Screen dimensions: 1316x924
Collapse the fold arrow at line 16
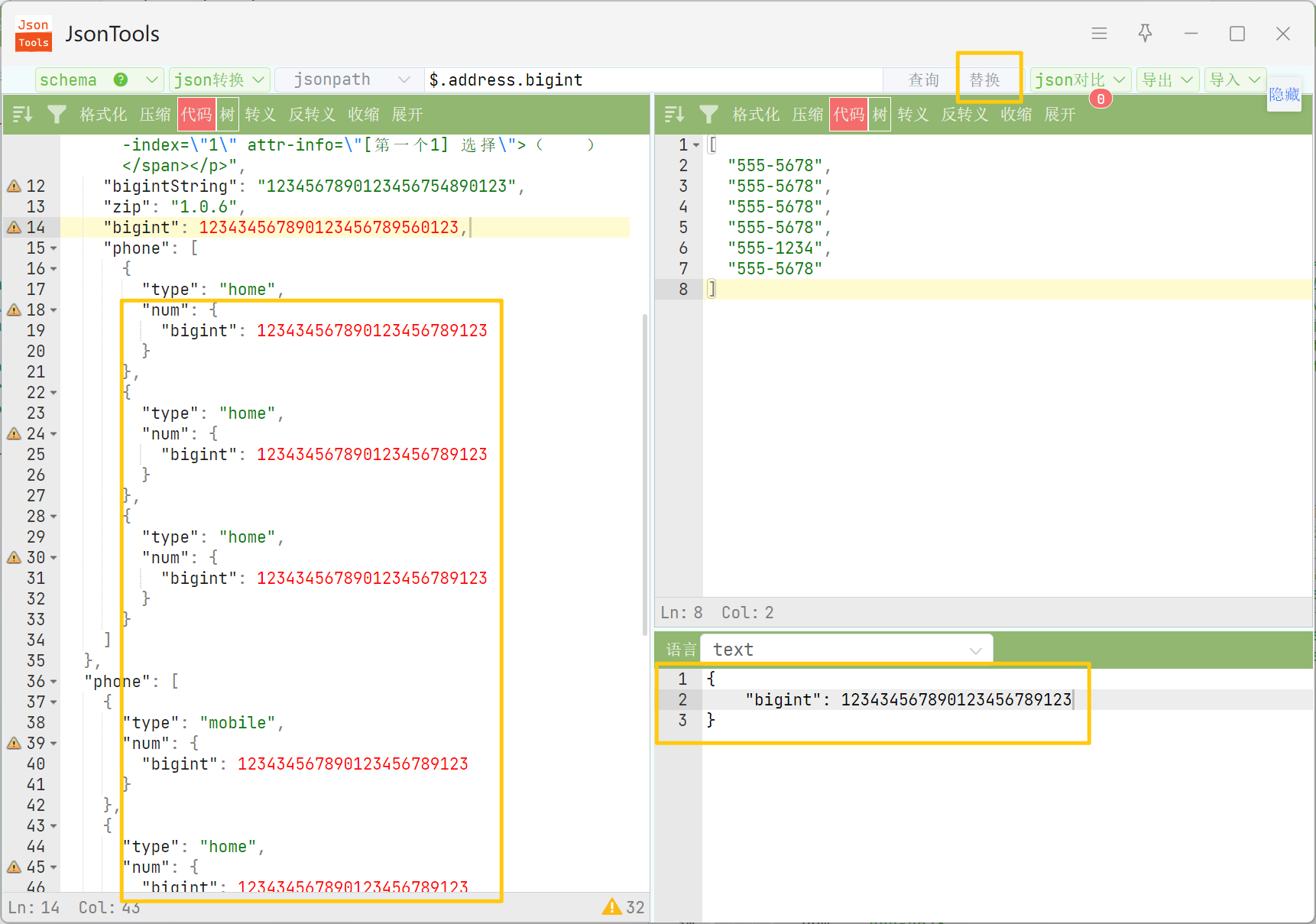[53, 269]
